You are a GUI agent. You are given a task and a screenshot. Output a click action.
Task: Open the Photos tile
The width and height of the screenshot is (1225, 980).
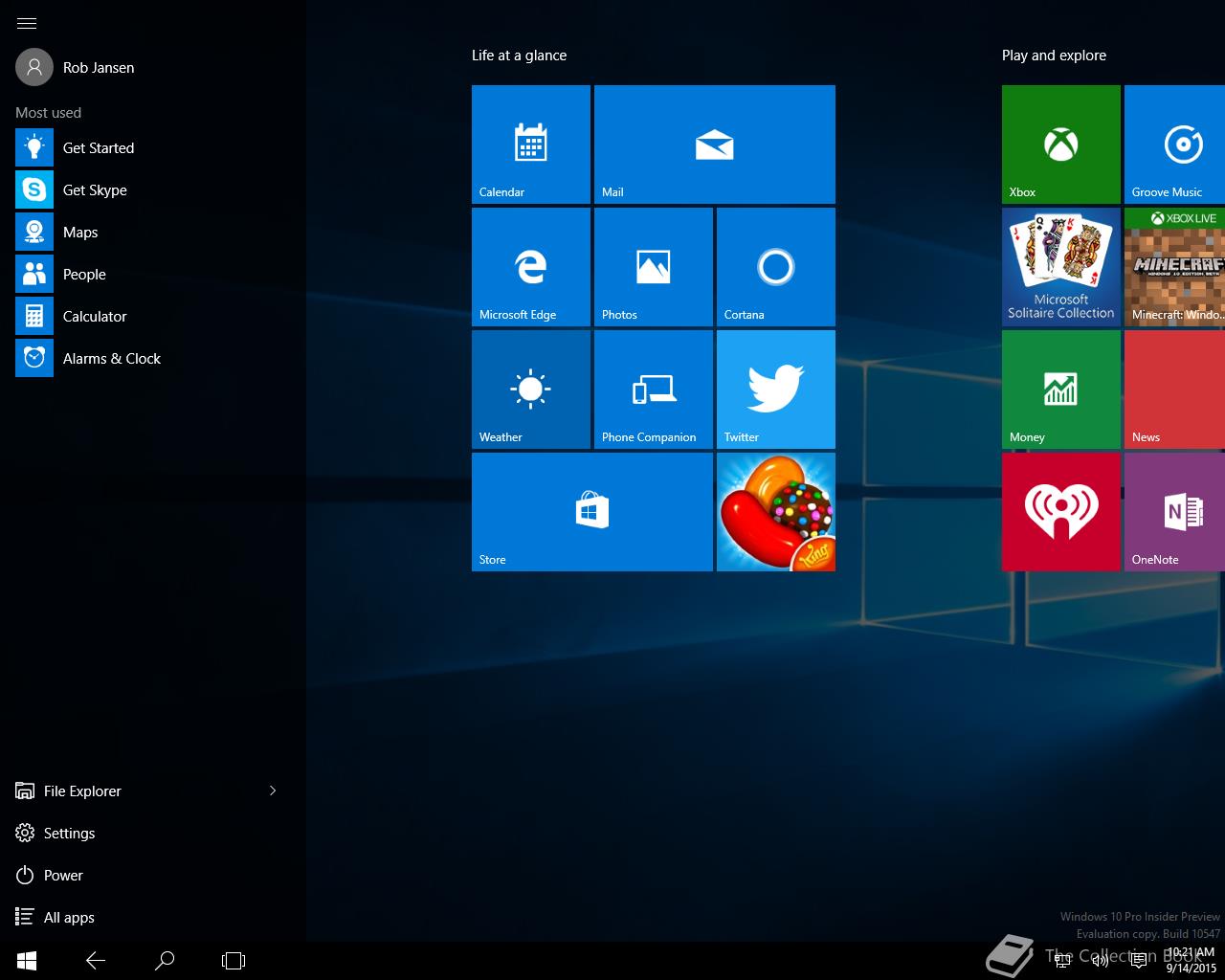[x=654, y=267]
